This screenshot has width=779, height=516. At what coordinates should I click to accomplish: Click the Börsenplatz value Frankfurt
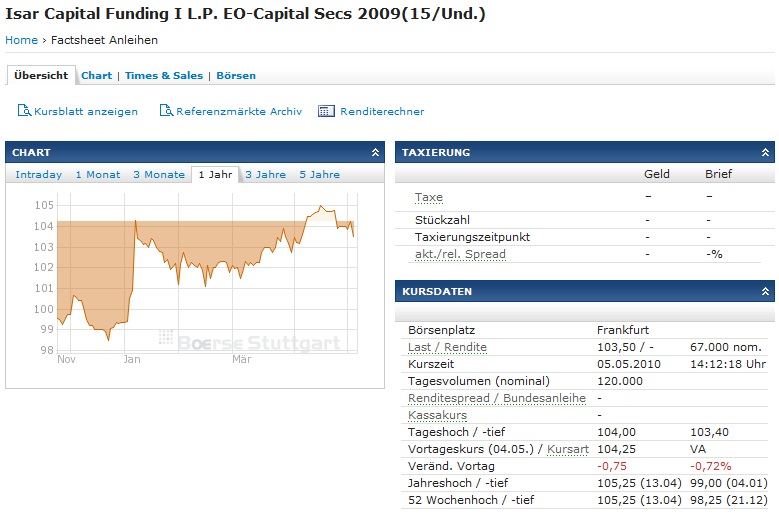pyautogui.click(x=623, y=330)
